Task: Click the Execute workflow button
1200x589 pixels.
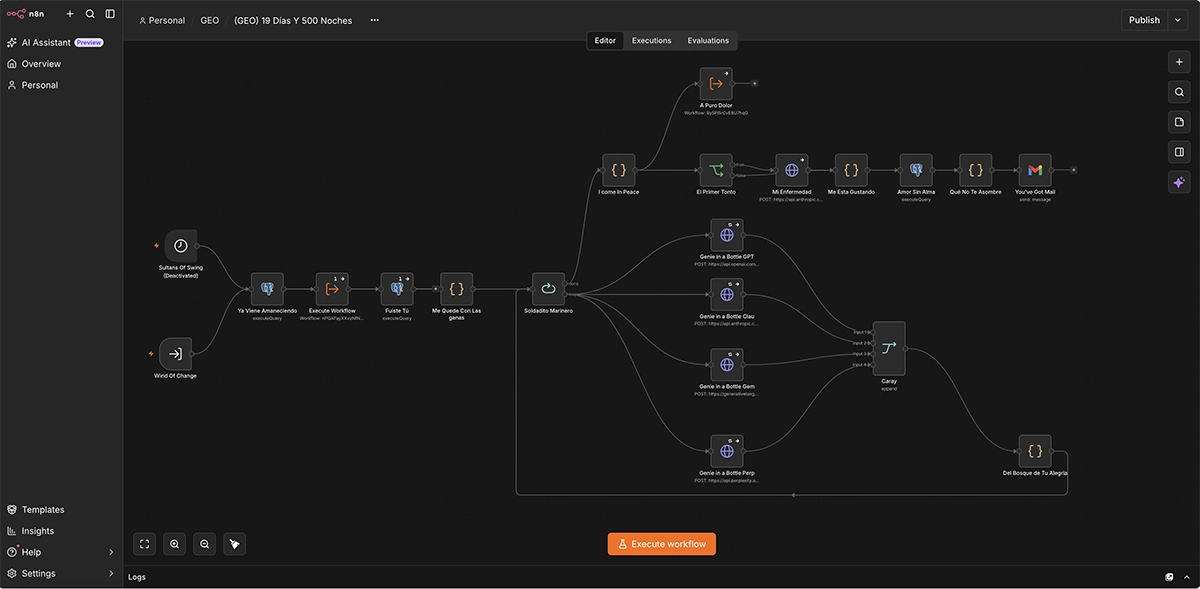Action: click(662, 544)
